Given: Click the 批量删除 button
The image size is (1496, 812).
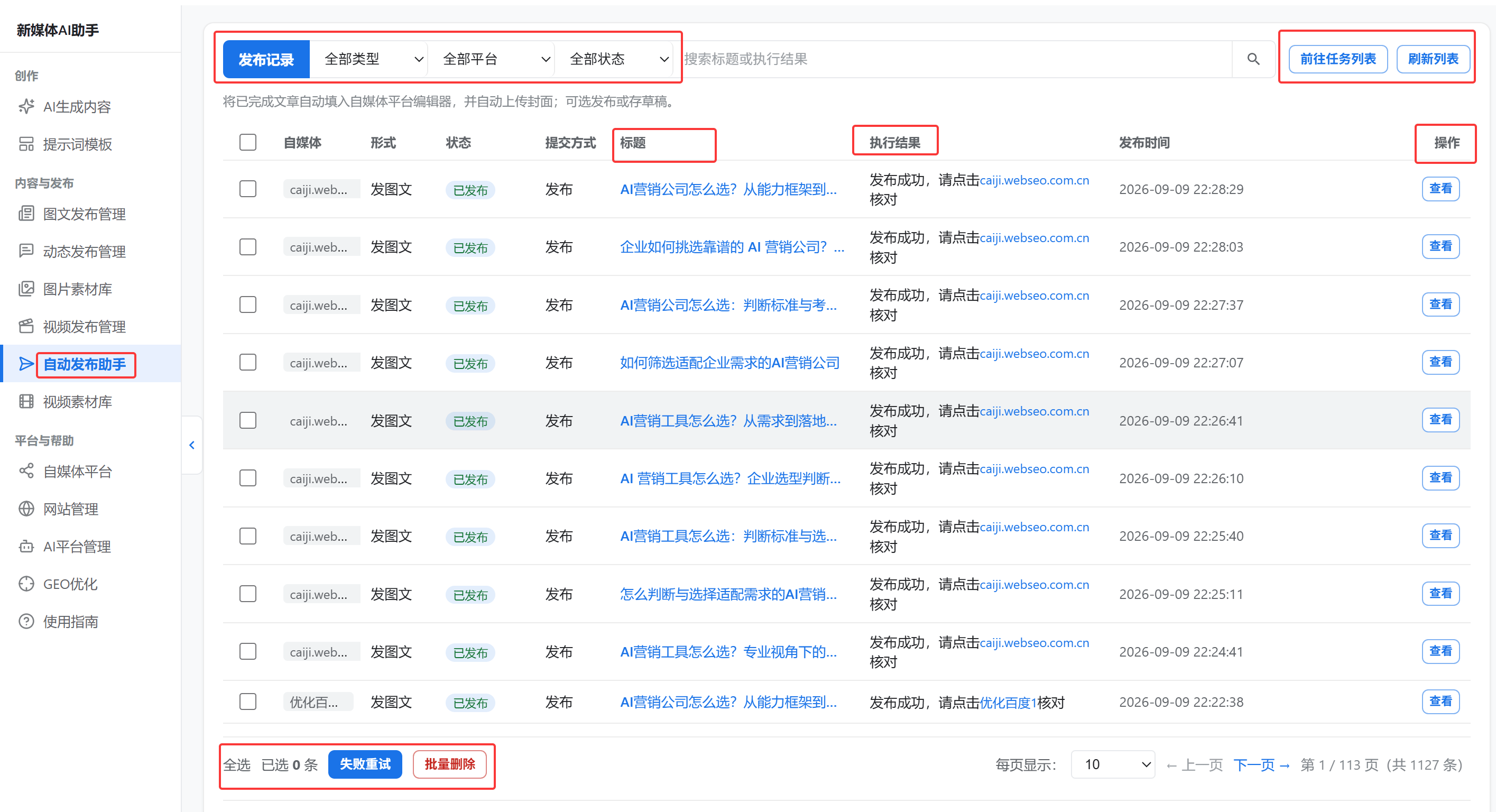Looking at the screenshot, I should (x=449, y=764).
